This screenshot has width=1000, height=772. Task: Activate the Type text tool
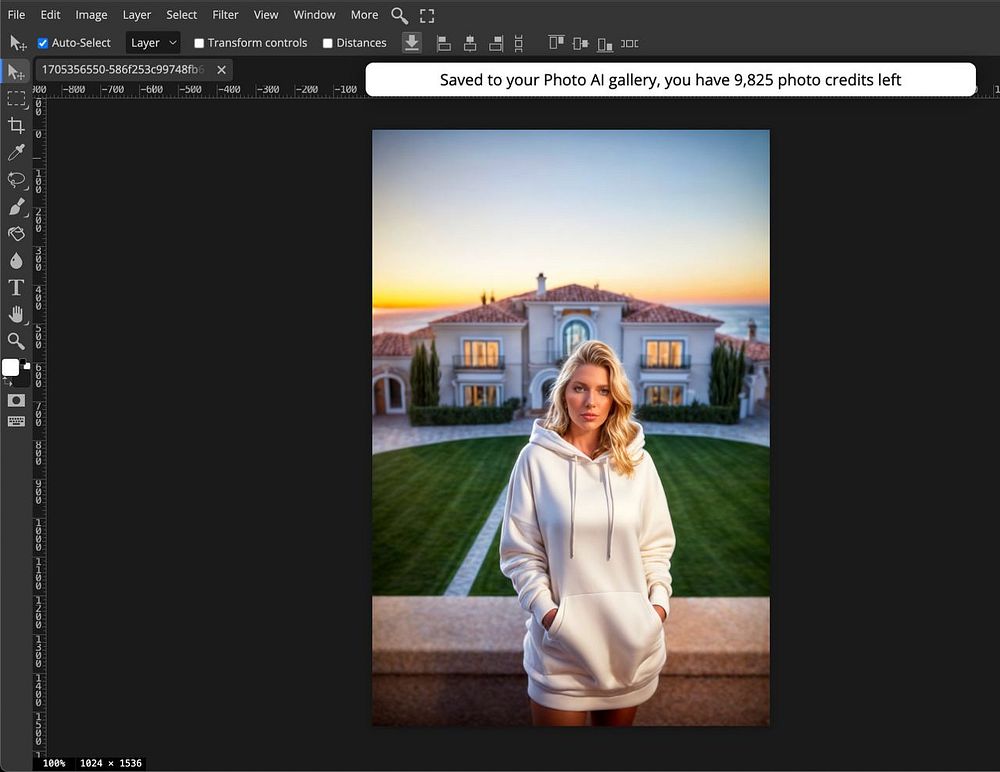coord(16,288)
